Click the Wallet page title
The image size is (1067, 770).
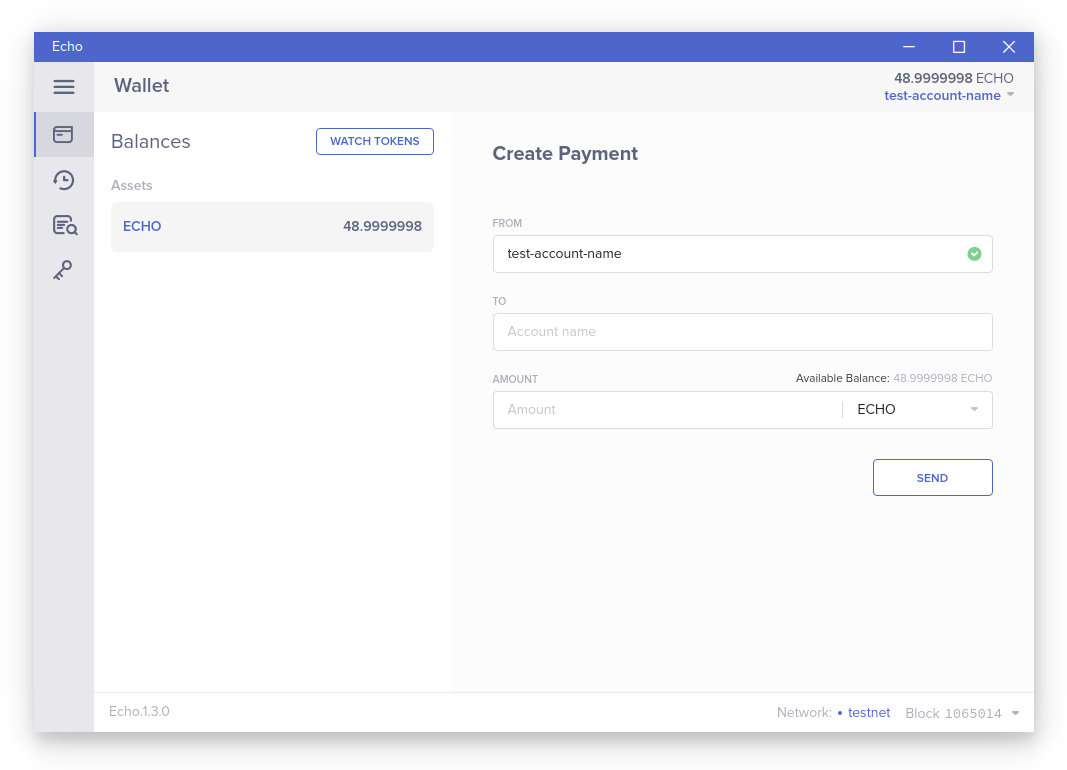tap(142, 86)
